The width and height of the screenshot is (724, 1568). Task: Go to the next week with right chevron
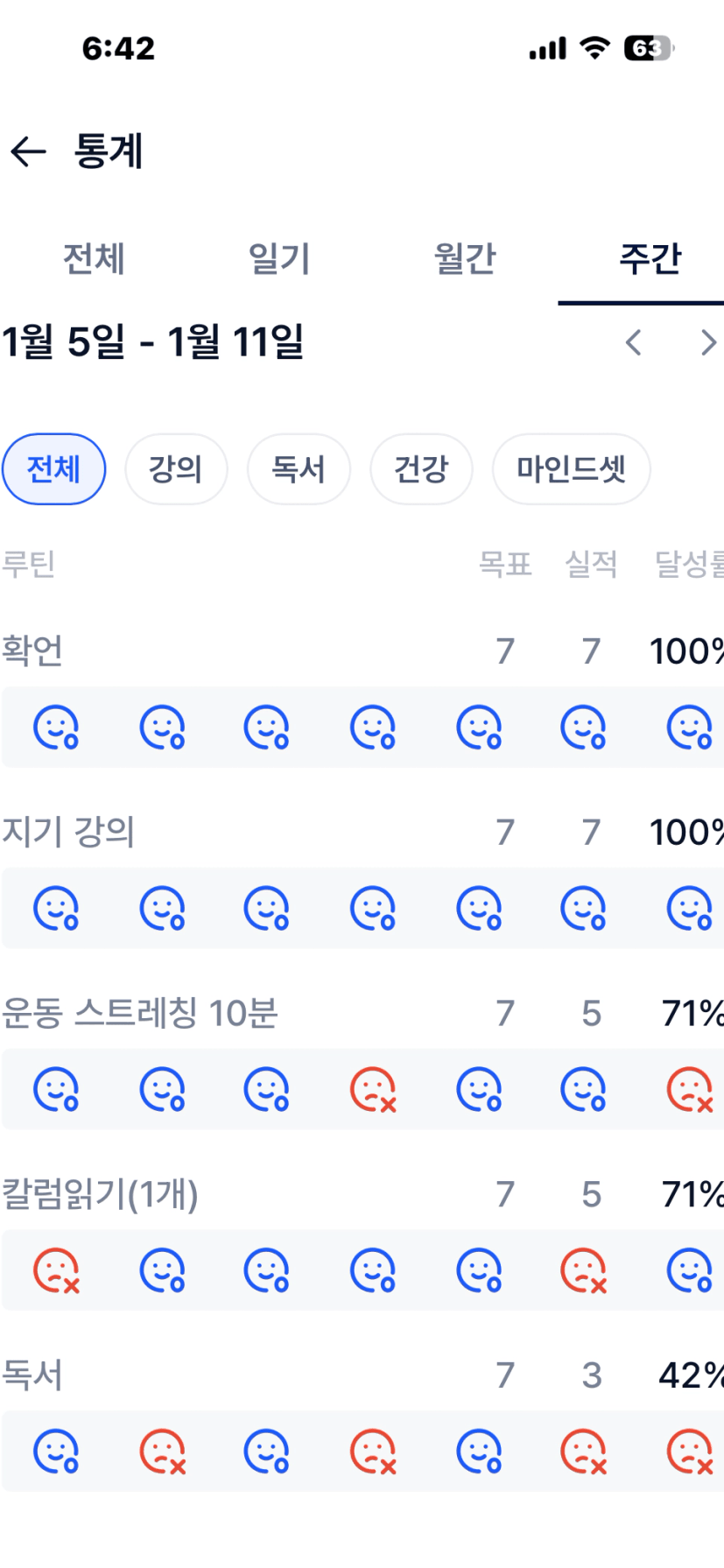708,342
